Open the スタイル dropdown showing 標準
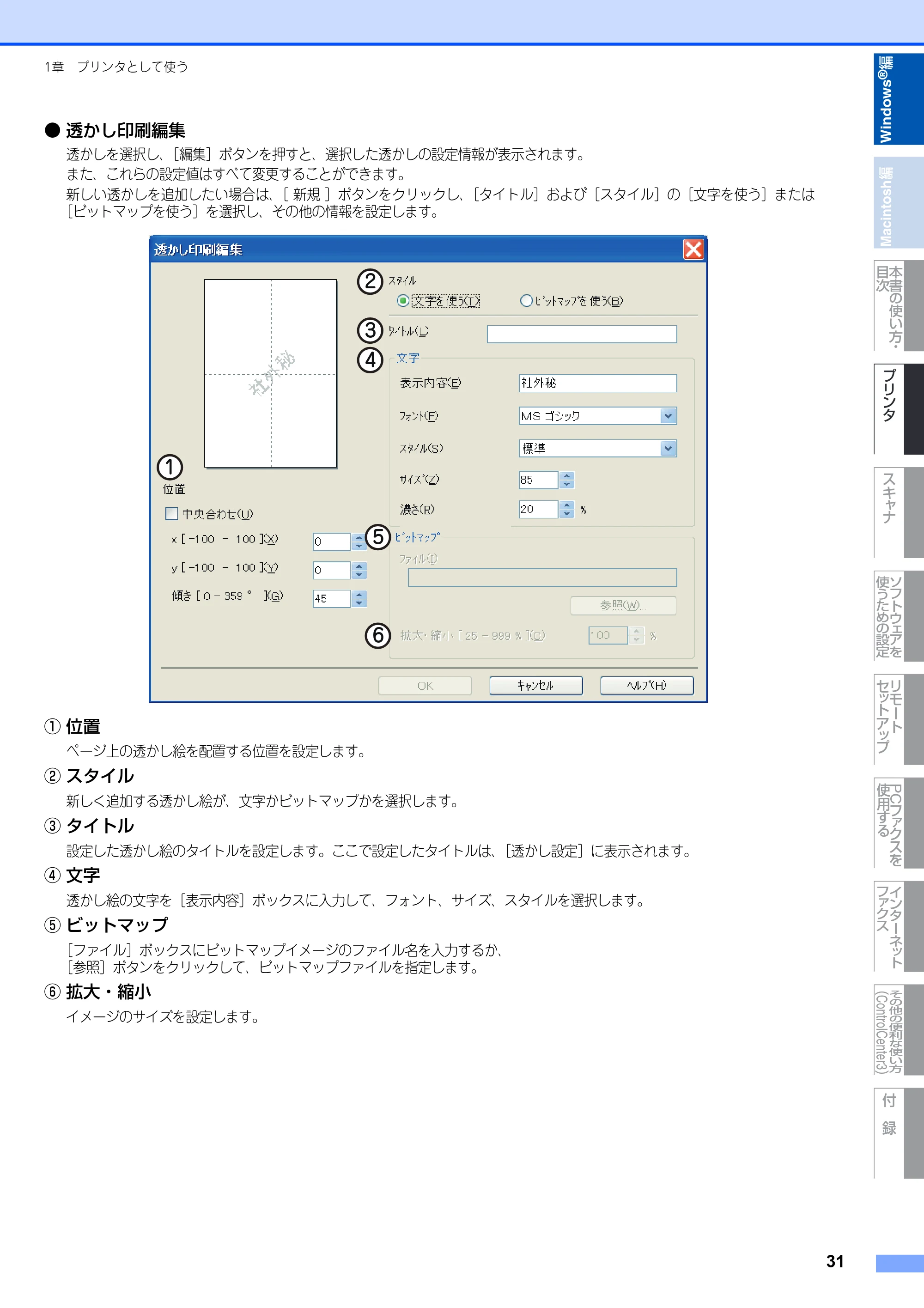924x1308 pixels. [x=668, y=448]
